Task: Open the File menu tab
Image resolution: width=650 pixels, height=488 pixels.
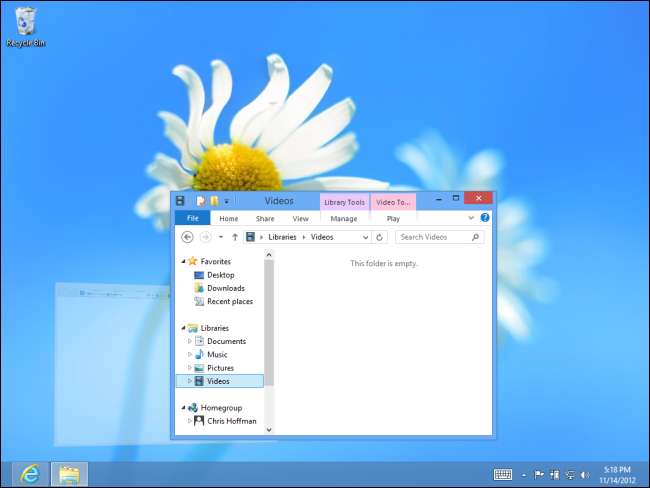Action: pos(192,218)
